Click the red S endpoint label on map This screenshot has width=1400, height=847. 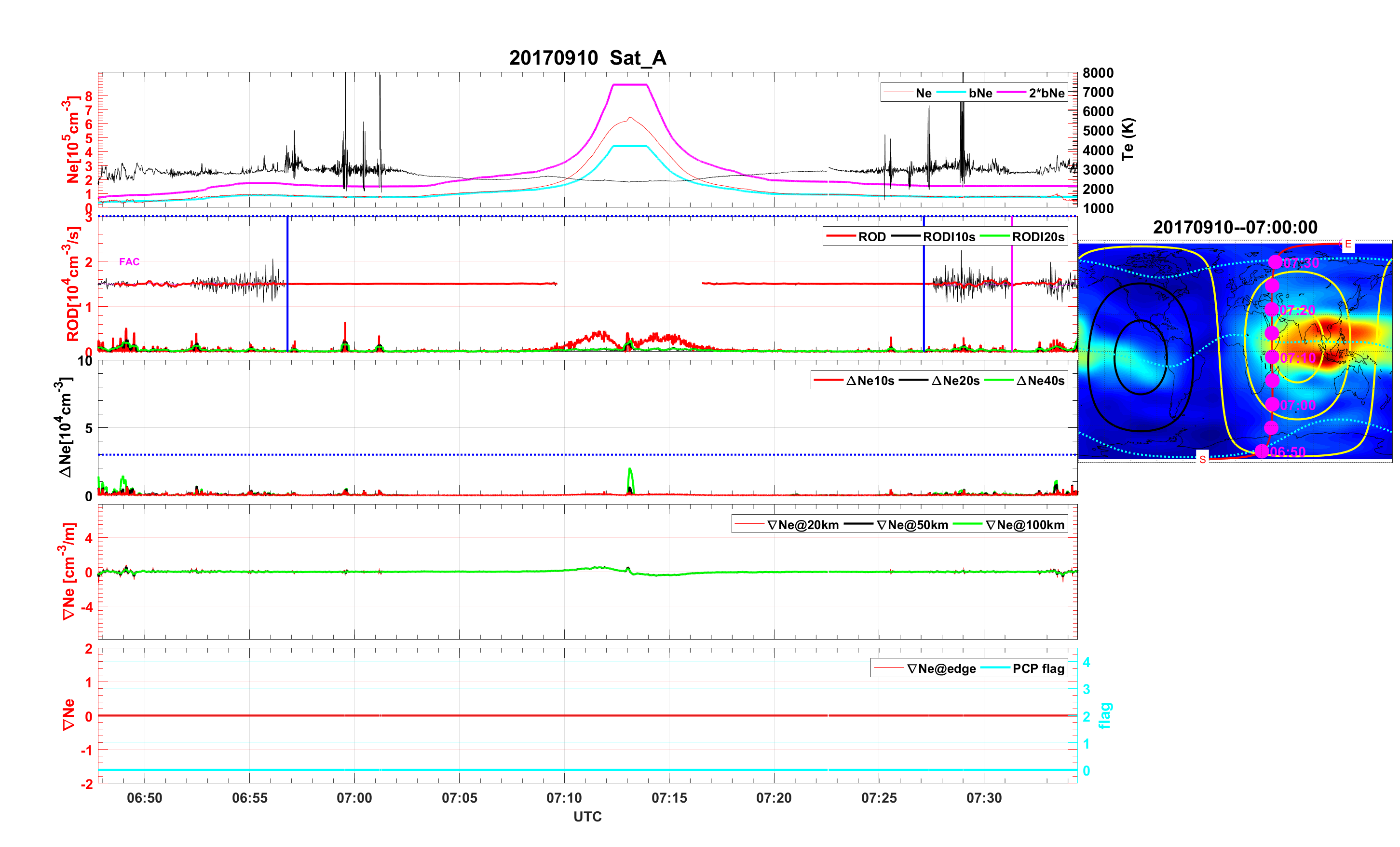(x=1202, y=459)
